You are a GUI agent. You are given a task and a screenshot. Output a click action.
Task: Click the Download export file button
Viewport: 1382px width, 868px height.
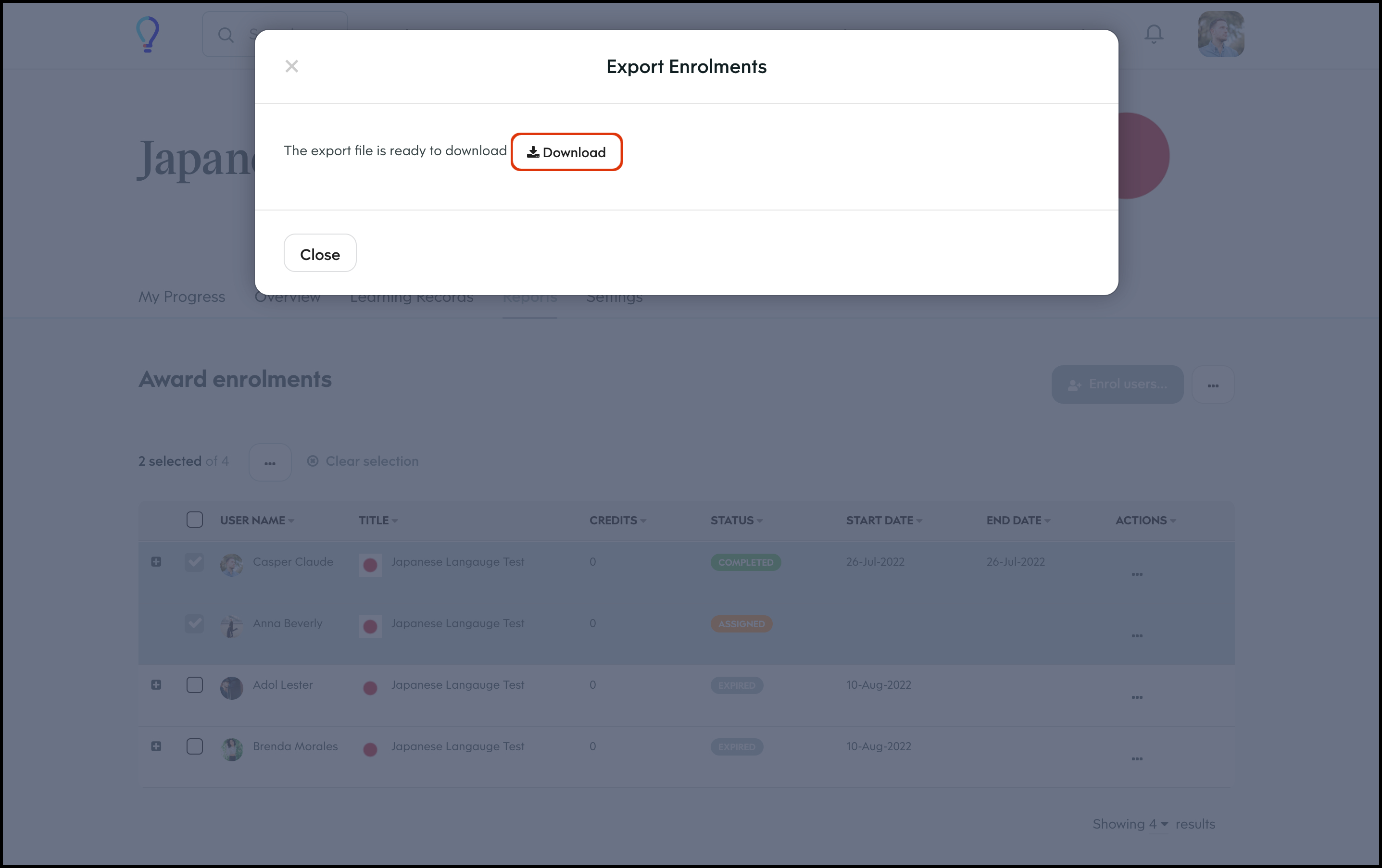pos(566,152)
